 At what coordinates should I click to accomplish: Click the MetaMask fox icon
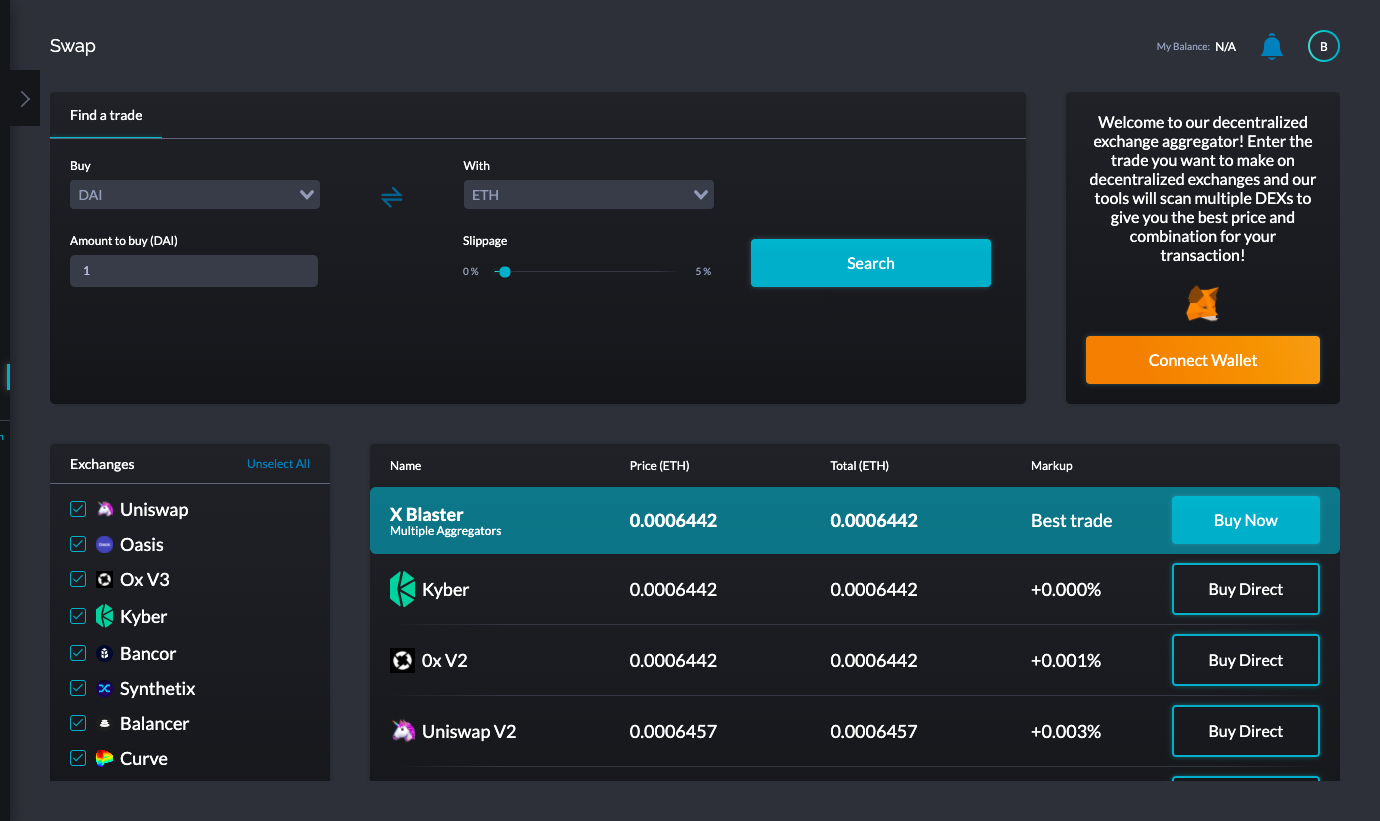click(1203, 303)
